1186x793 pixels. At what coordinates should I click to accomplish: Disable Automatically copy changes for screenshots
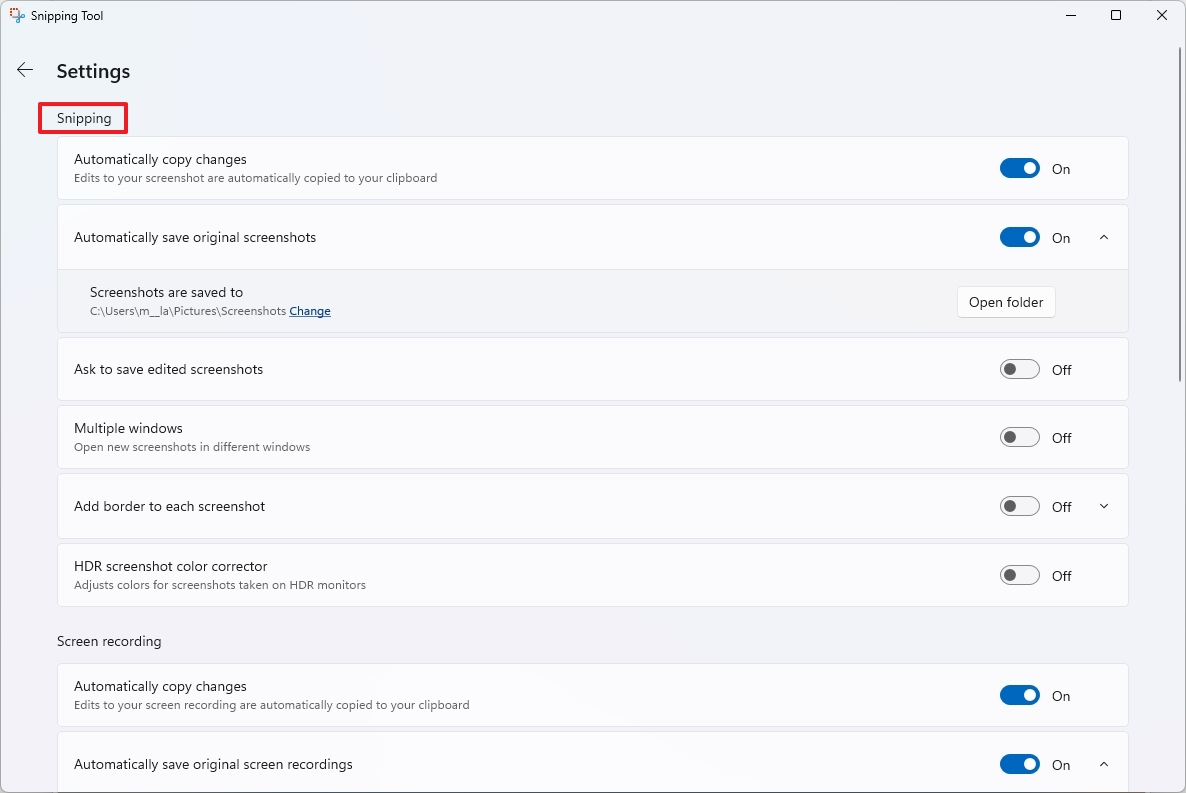[1019, 168]
